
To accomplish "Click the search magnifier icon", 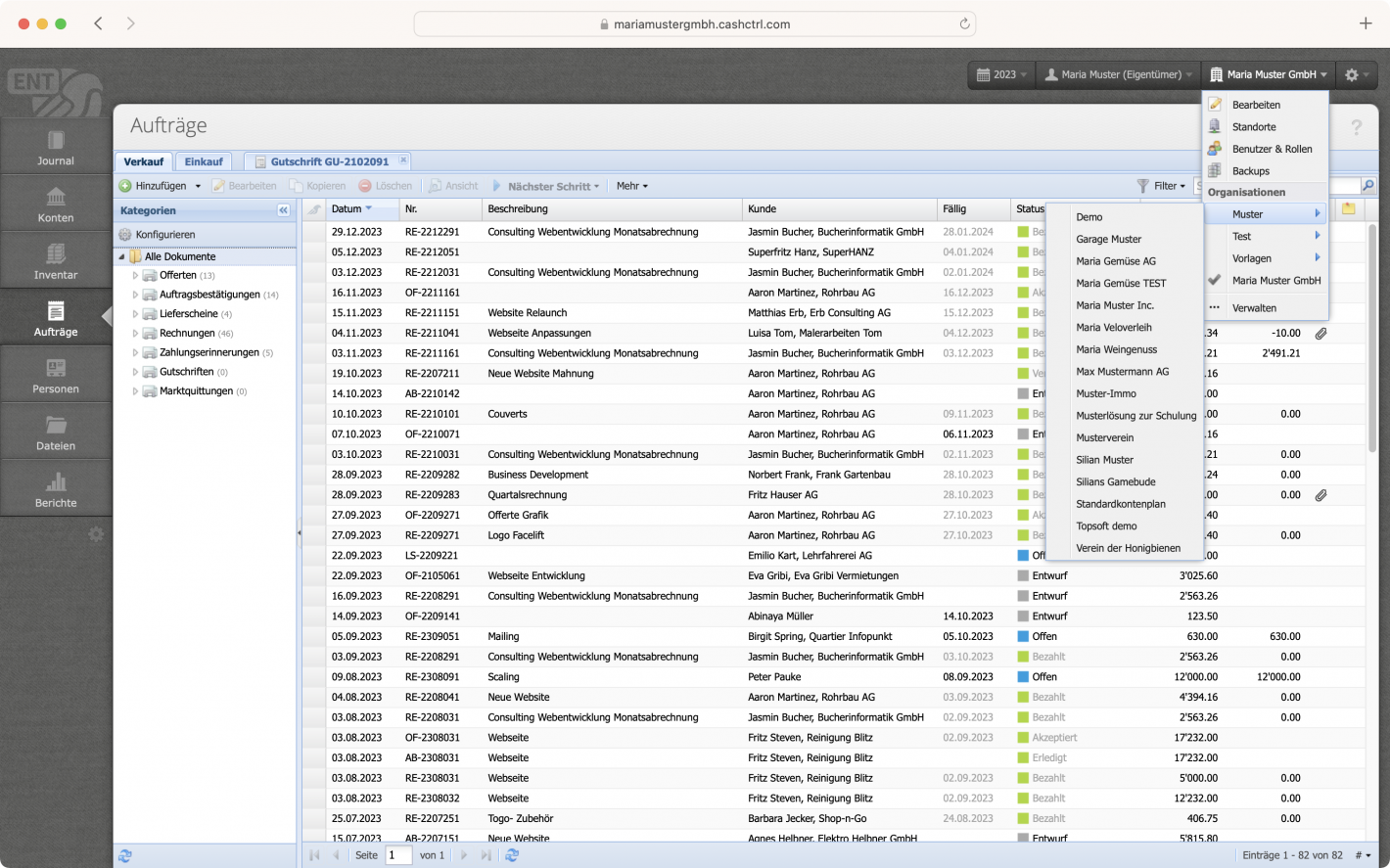I will [x=1368, y=185].
